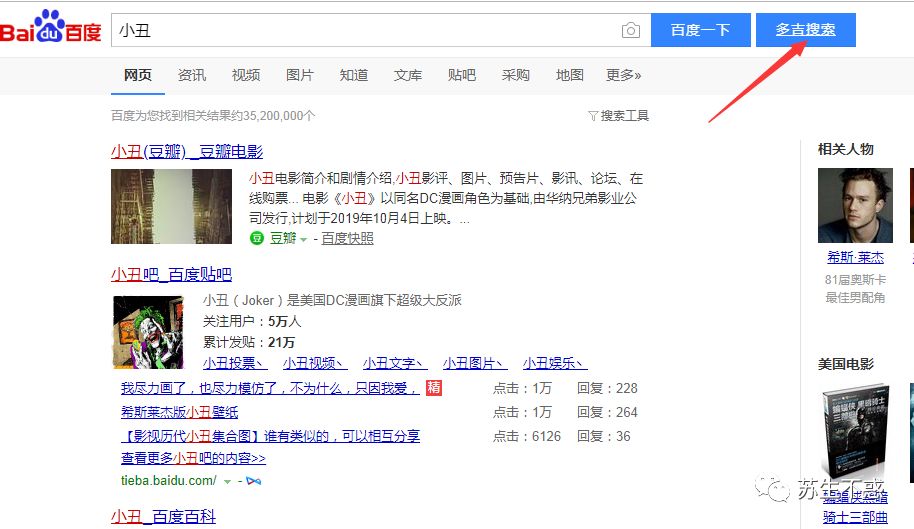
Task: Switch to the 地图 tab
Action: click(x=570, y=75)
